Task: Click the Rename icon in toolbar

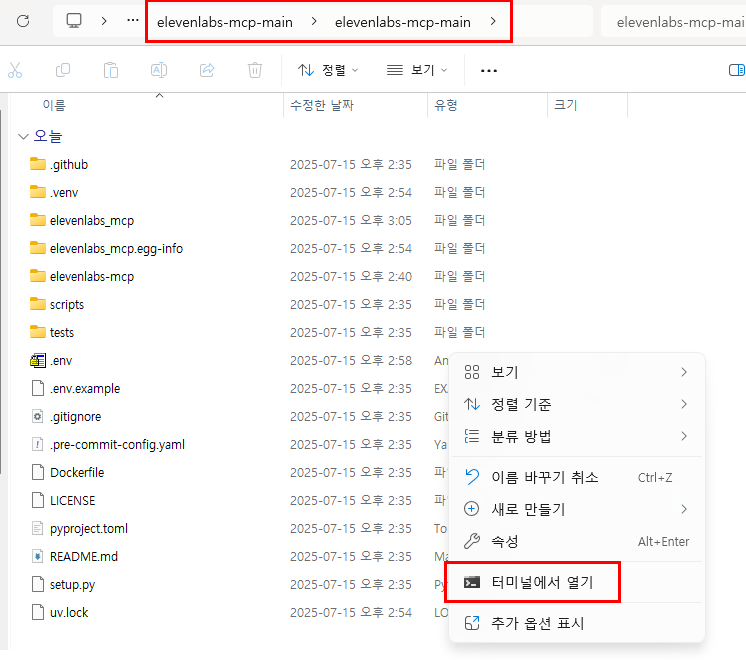Action: point(159,70)
